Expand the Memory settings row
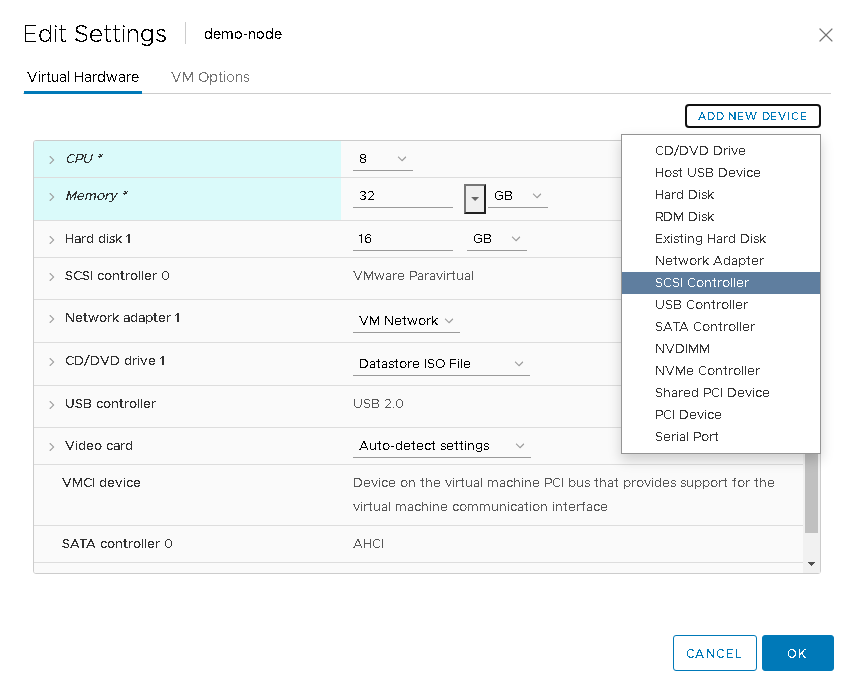Viewport: 854px width, 694px height. [52, 197]
